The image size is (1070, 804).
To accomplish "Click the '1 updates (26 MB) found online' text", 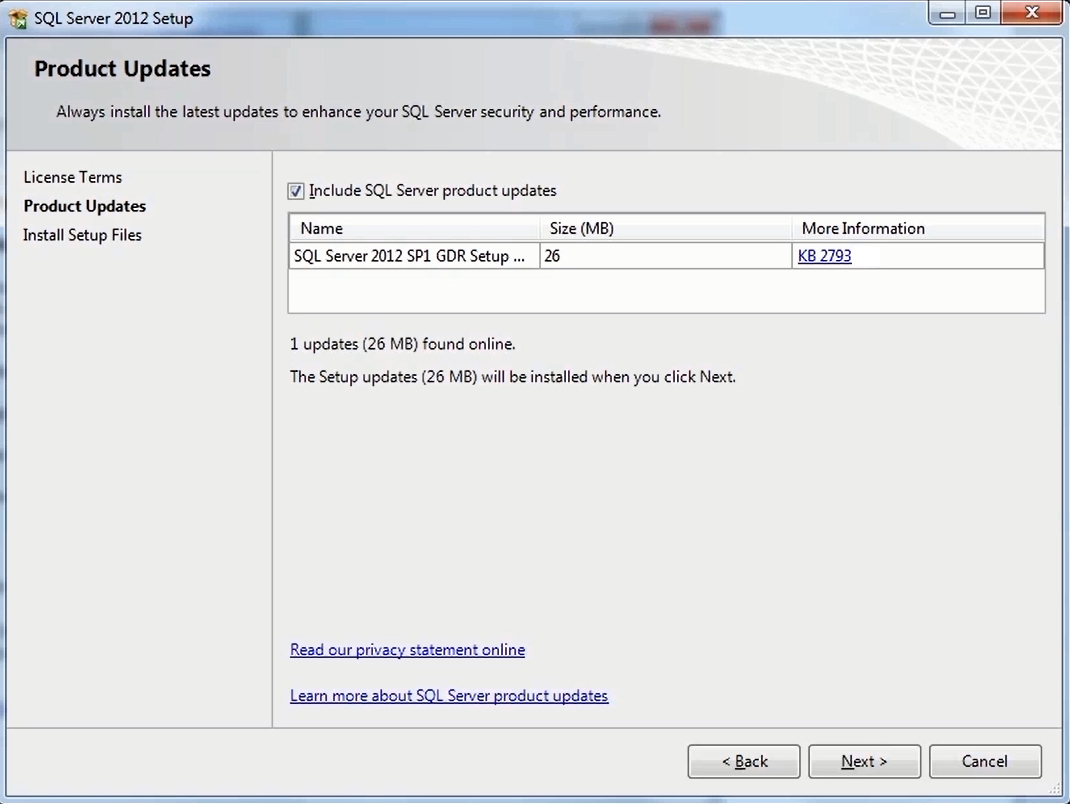I will [x=403, y=344].
